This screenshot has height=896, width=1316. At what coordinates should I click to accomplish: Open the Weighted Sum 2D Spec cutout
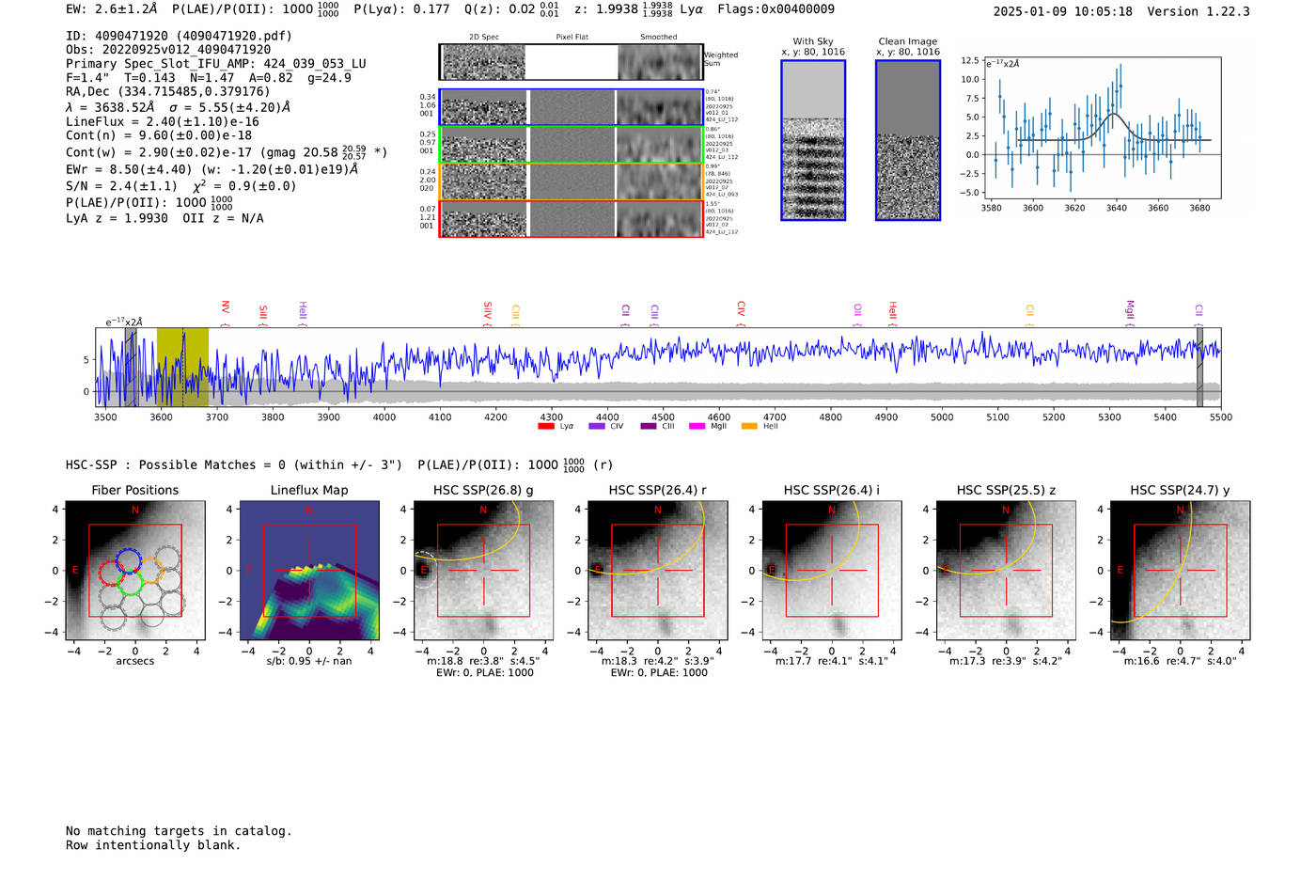coord(484,63)
